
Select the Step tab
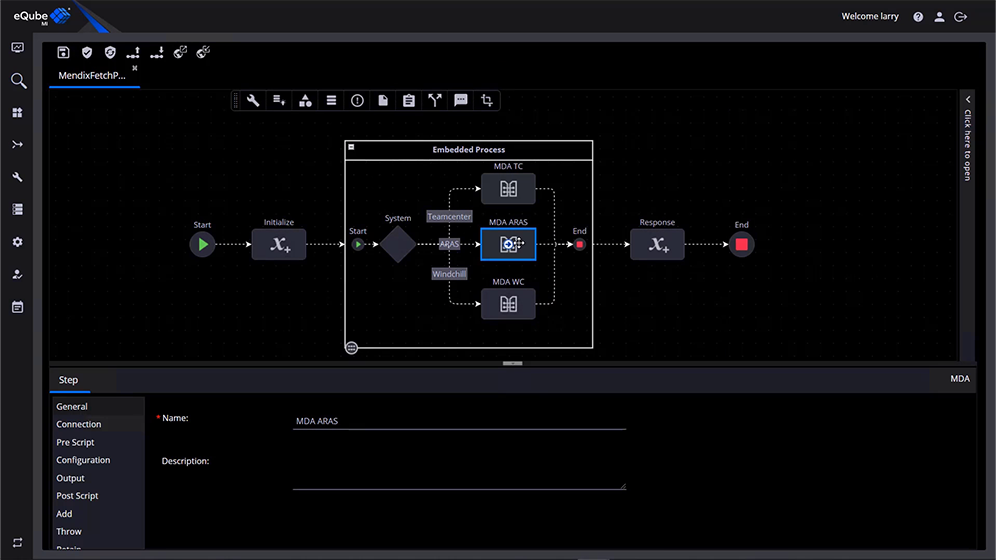[69, 380]
